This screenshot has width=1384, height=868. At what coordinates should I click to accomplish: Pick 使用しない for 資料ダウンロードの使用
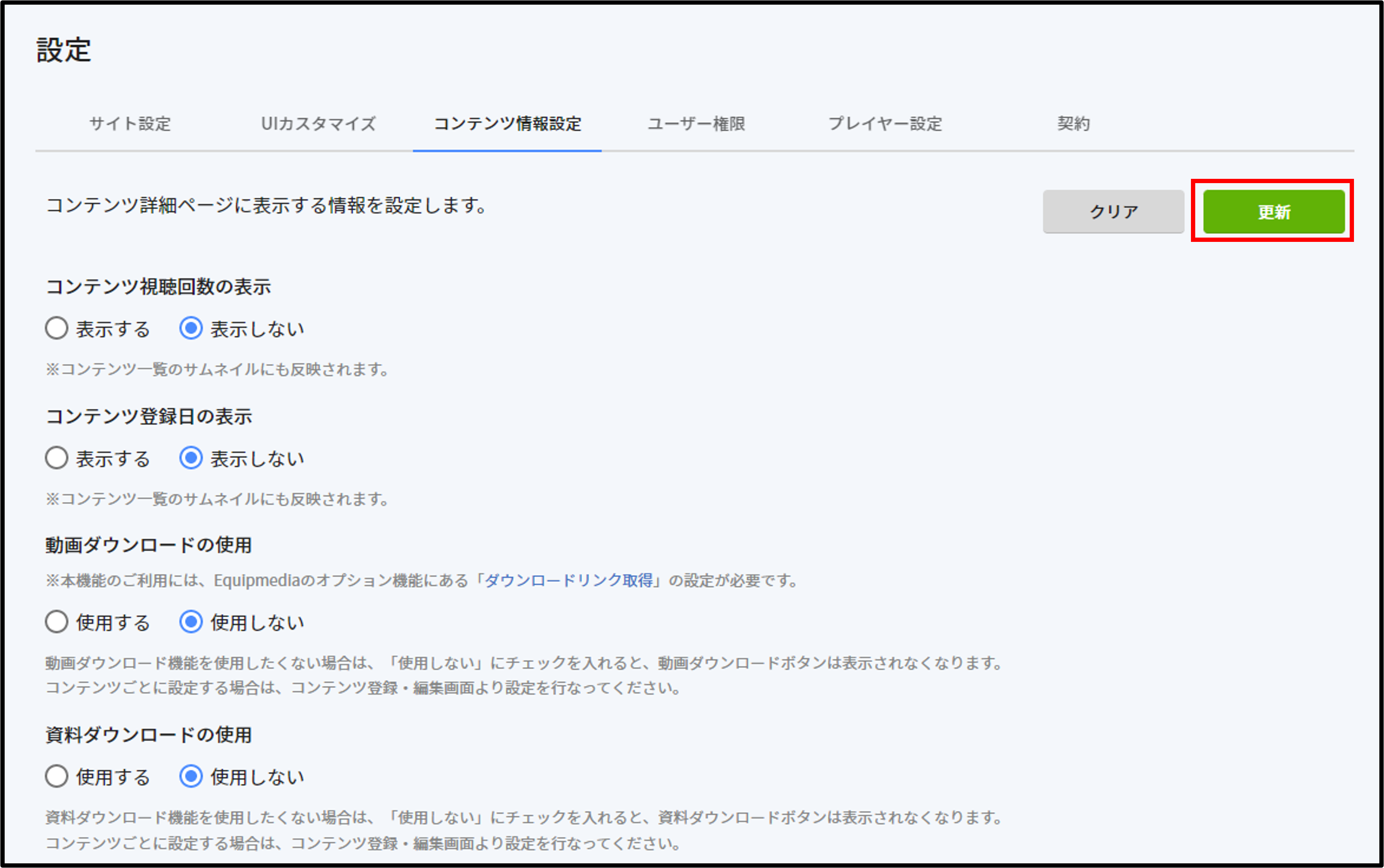pyautogui.click(x=190, y=777)
